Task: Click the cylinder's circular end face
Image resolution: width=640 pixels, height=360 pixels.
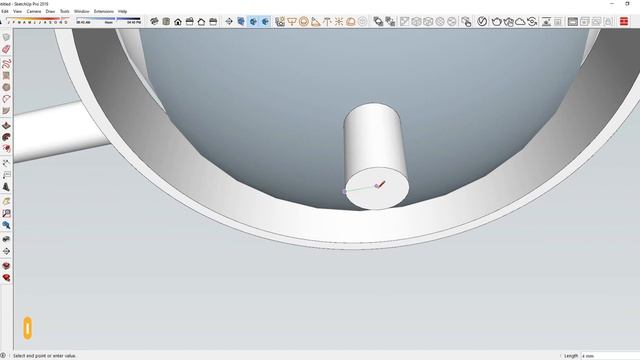Action: click(377, 189)
